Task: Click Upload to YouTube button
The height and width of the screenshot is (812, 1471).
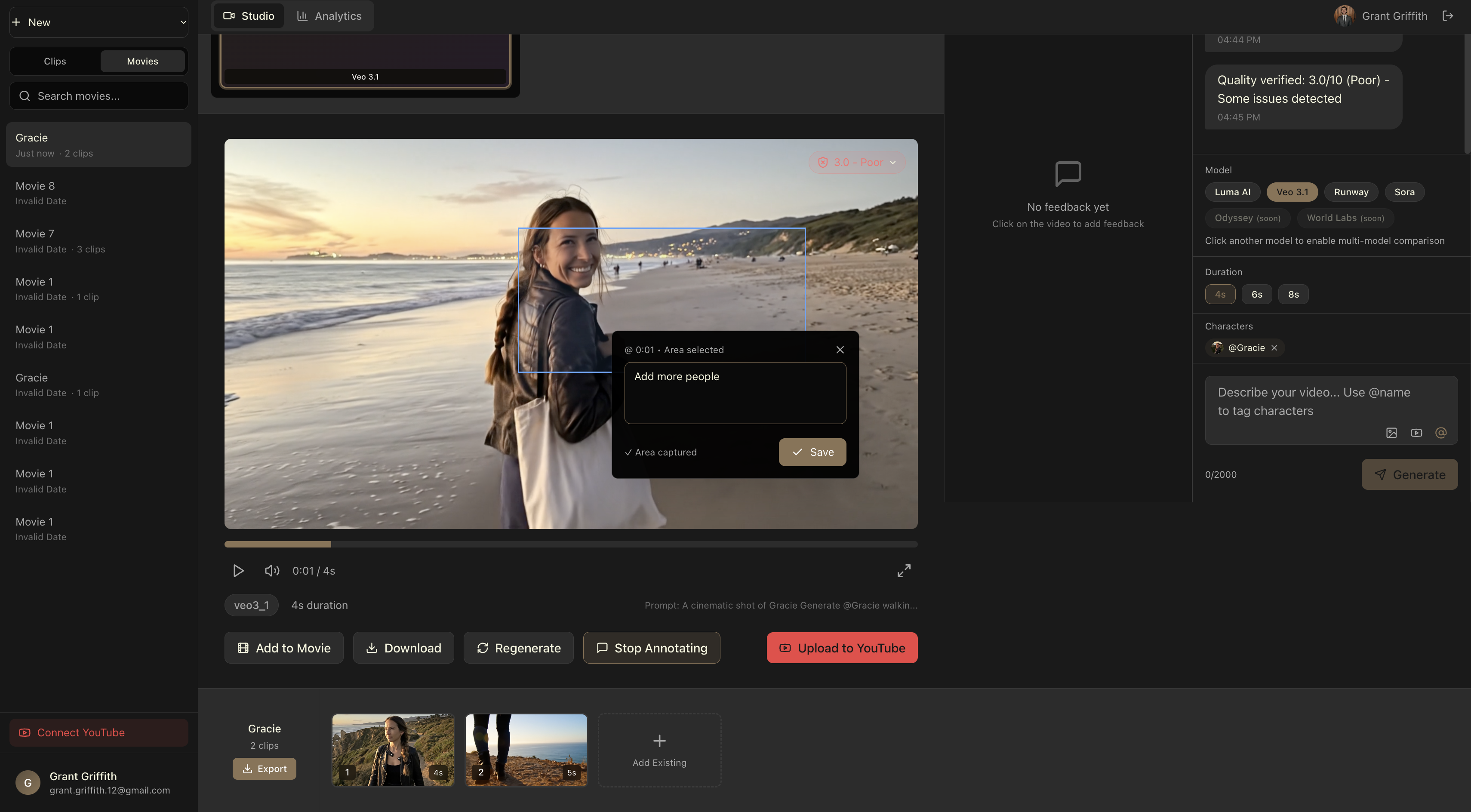Action: pyautogui.click(x=842, y=648)
